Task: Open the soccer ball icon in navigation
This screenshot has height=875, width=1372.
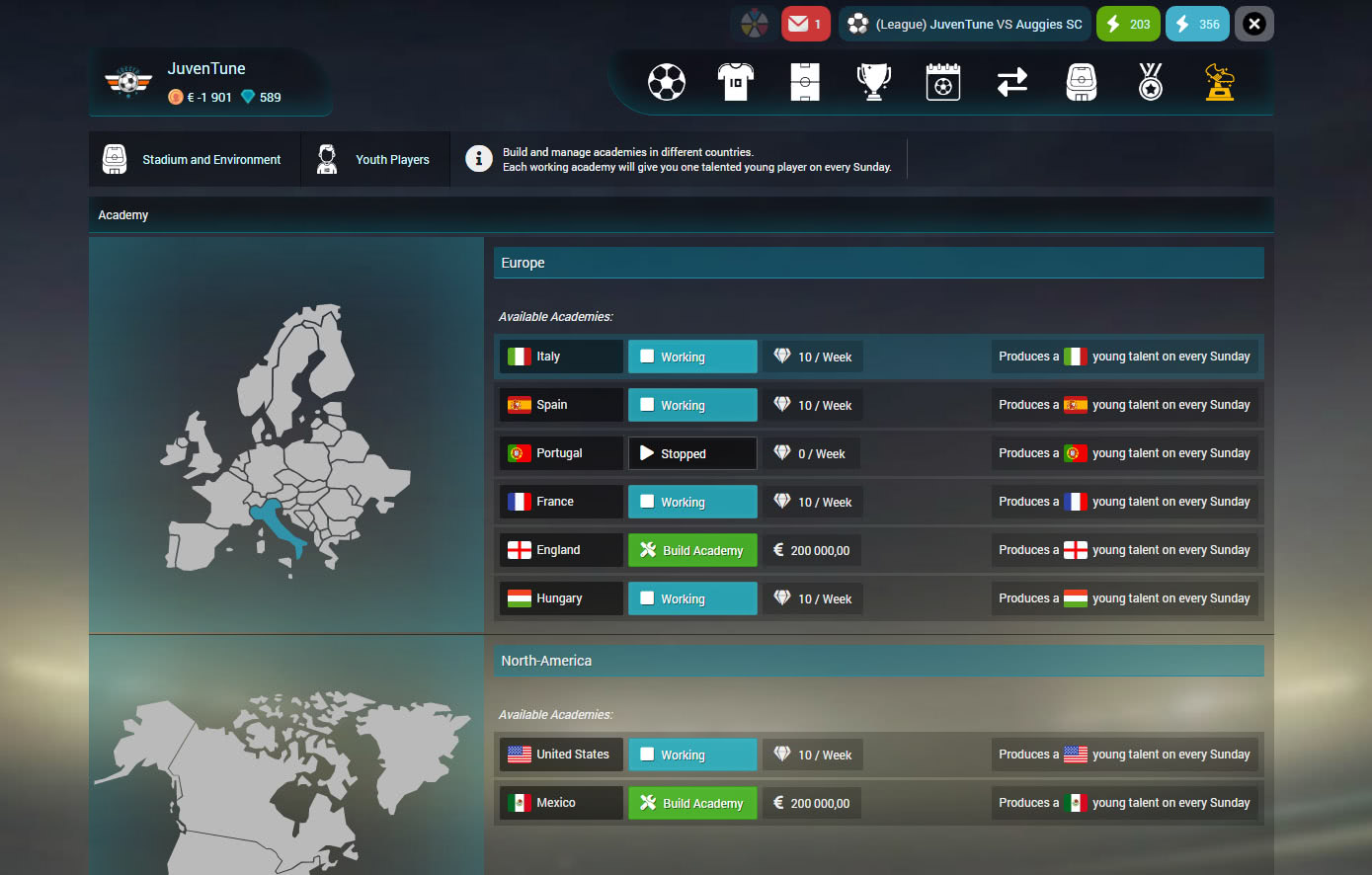Action: (x=667, y=83)
